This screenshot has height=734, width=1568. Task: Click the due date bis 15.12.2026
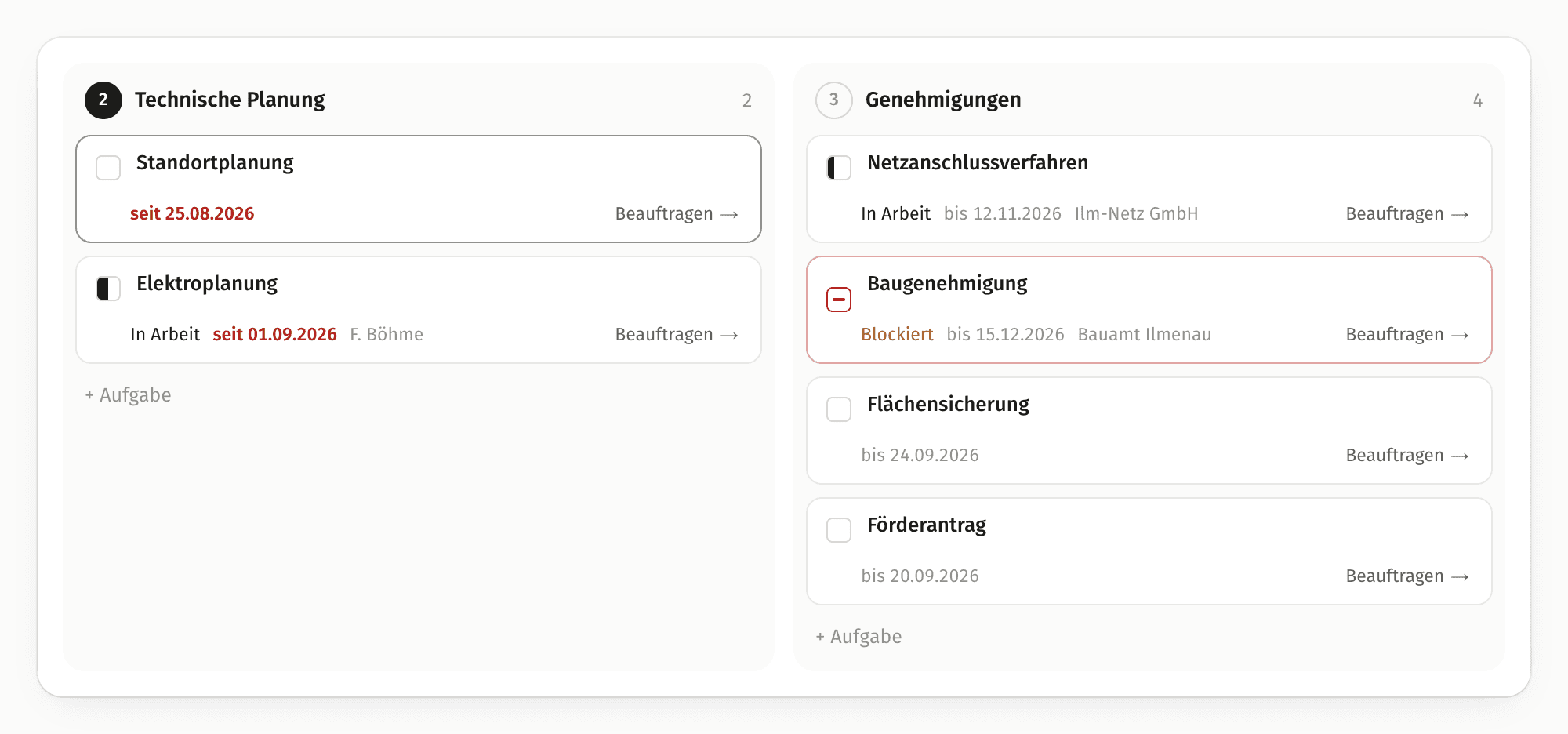pyautogui.click(x=1006, y=335)
